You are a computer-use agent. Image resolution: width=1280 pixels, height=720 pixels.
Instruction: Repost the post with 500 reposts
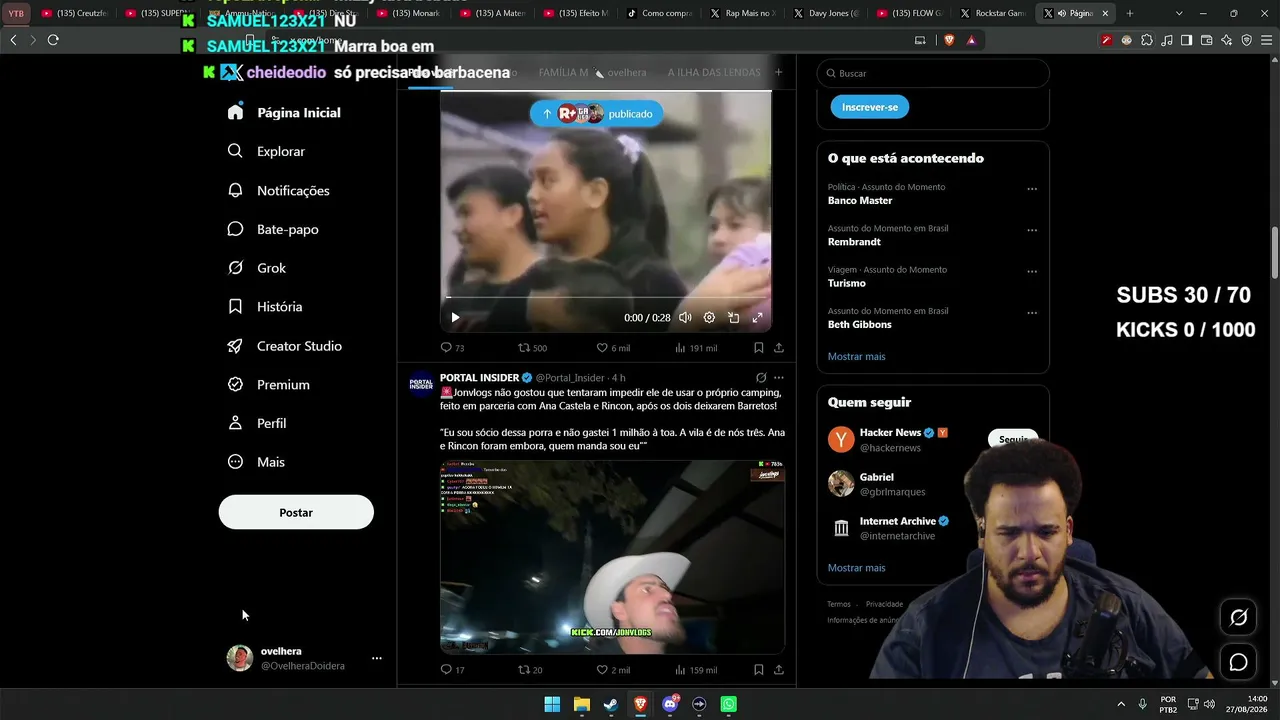coord(532,348)
